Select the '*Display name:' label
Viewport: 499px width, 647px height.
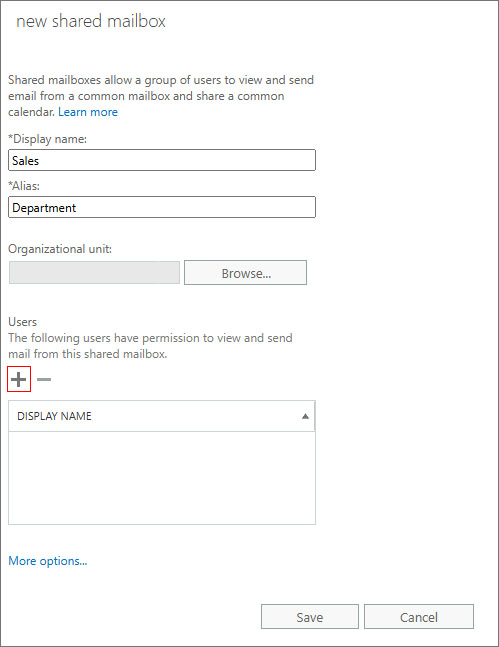[47, 139]
